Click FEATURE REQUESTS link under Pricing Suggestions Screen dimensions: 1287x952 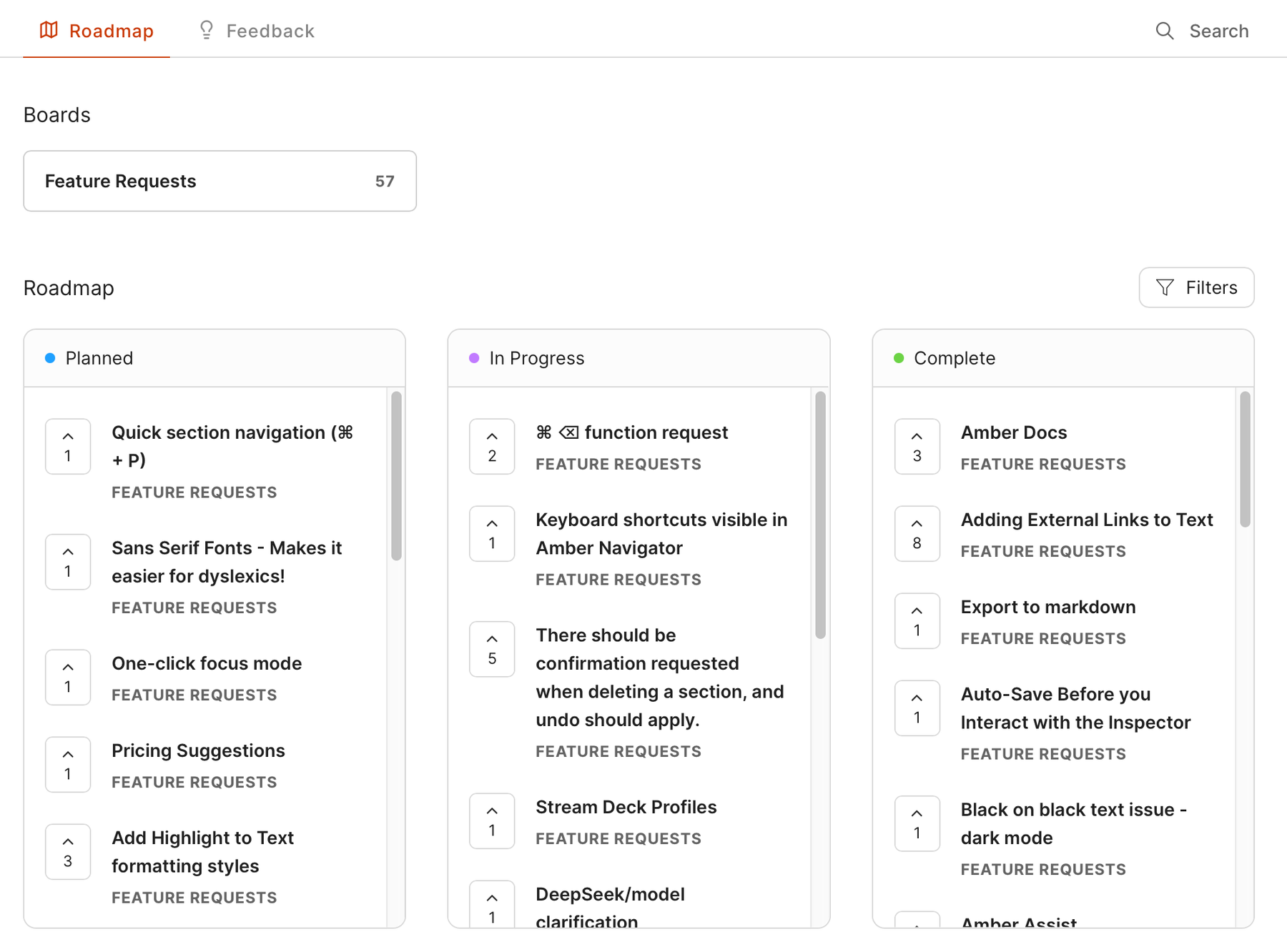[x=194, y=781]
